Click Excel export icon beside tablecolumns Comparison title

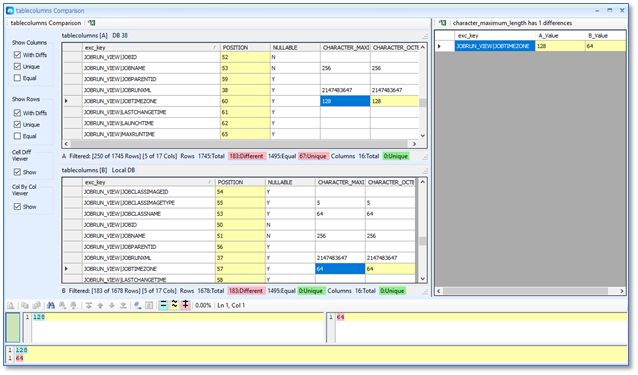pyautogui.click(x=92, y=23)
